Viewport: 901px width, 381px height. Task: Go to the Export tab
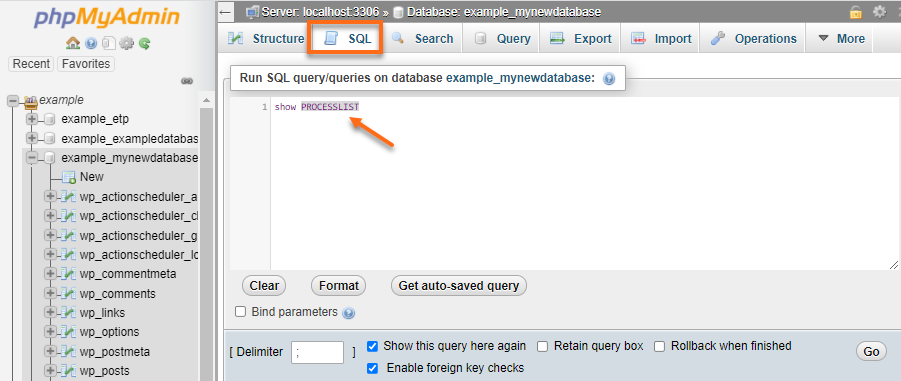(x=579, y=39)
